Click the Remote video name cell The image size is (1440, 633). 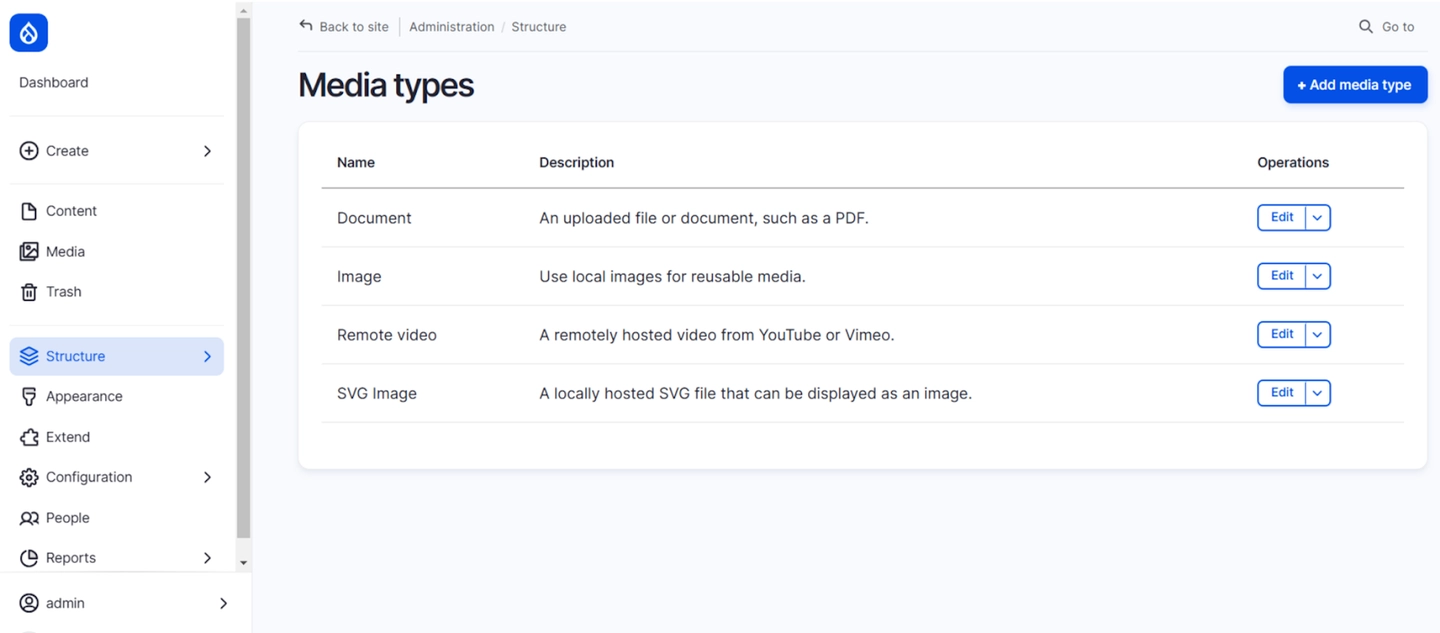coord(387,335)
